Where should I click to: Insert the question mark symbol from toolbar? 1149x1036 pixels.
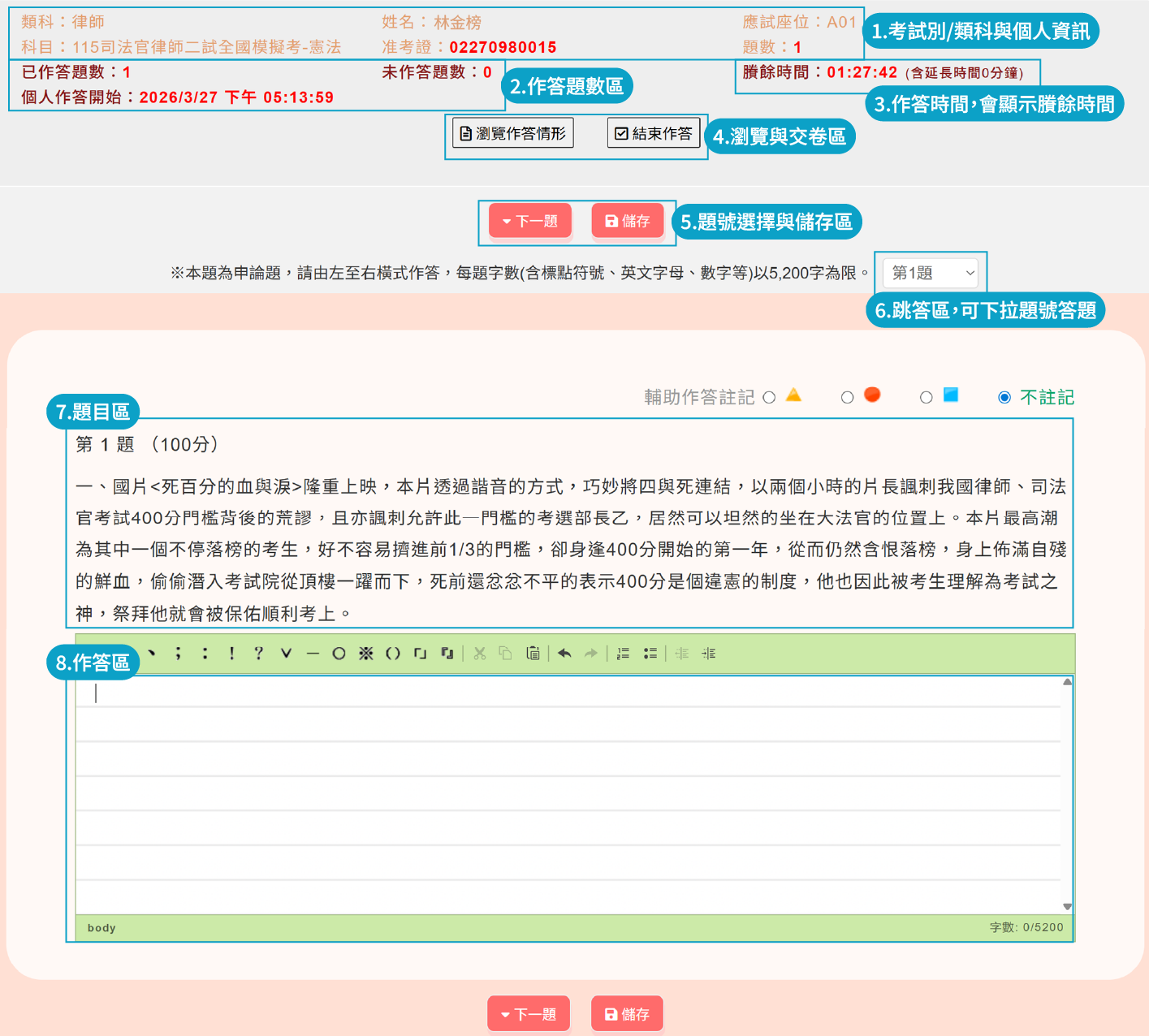coord(258,654)
